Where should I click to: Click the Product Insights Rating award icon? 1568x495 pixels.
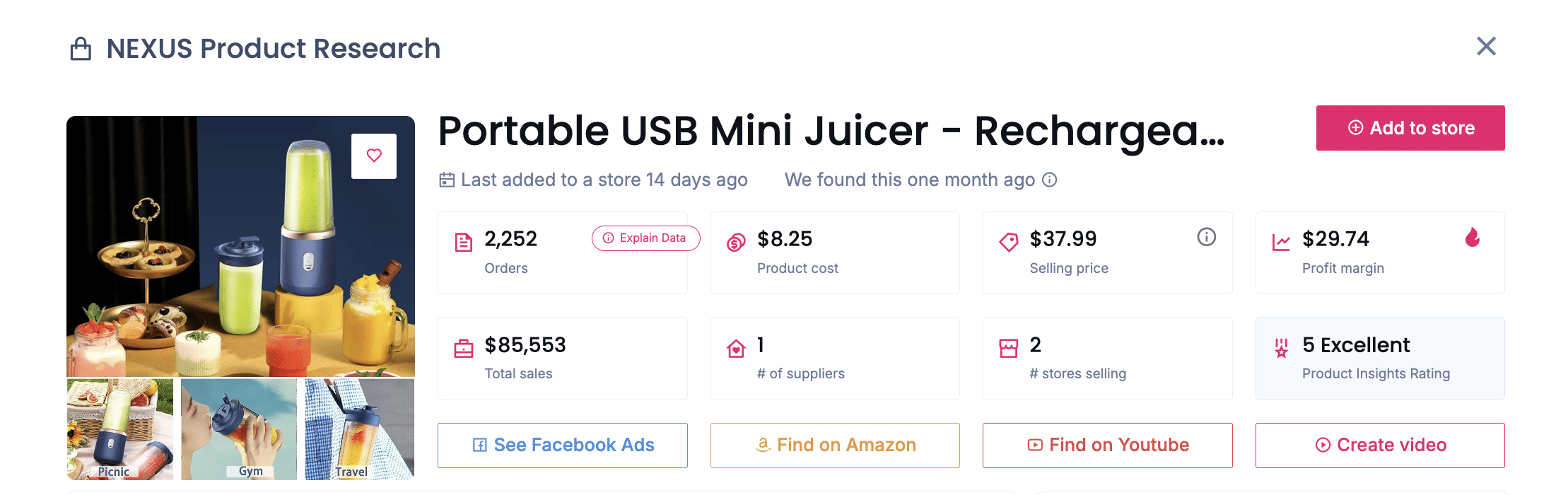1280,349
